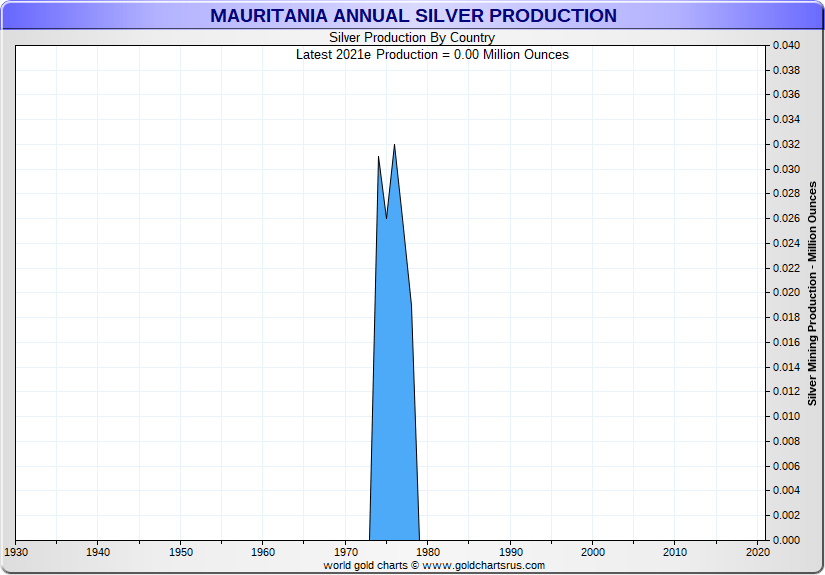Click the 1990 label on x-axis
This screenshot has width=825, height=575.
coord(510,552)
